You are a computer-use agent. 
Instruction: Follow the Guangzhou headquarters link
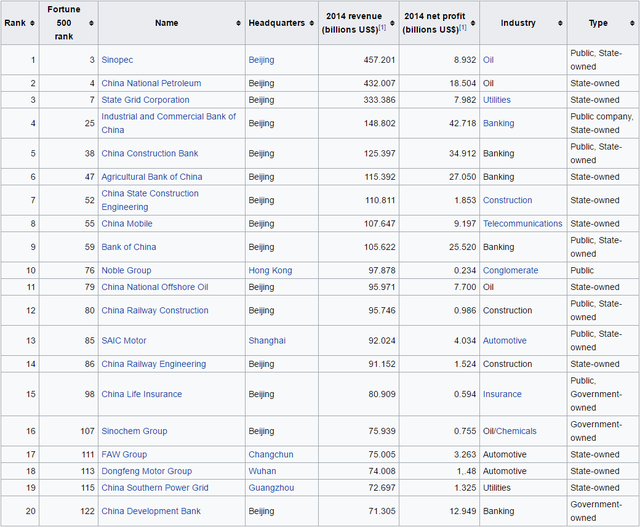271,488
